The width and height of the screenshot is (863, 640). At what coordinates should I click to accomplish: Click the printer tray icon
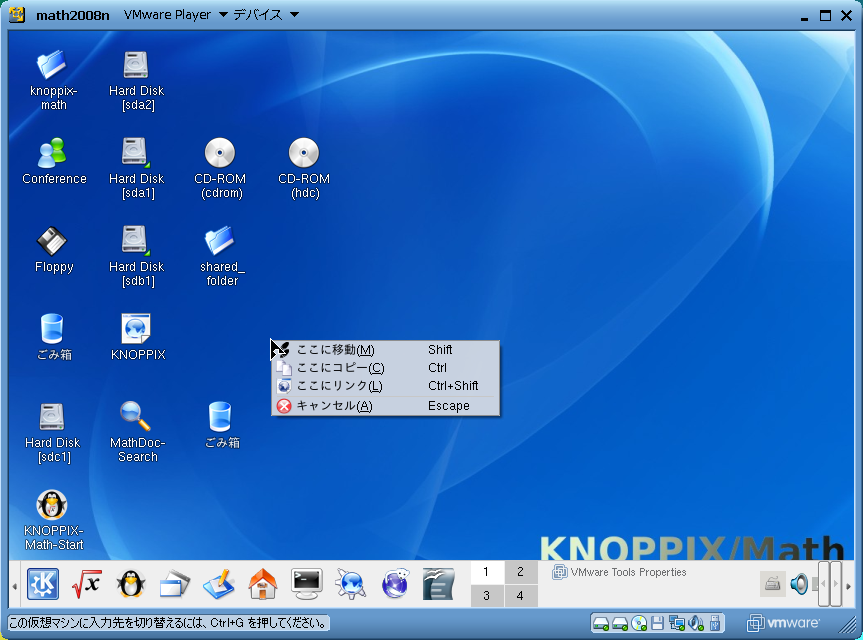click(772, 583)
